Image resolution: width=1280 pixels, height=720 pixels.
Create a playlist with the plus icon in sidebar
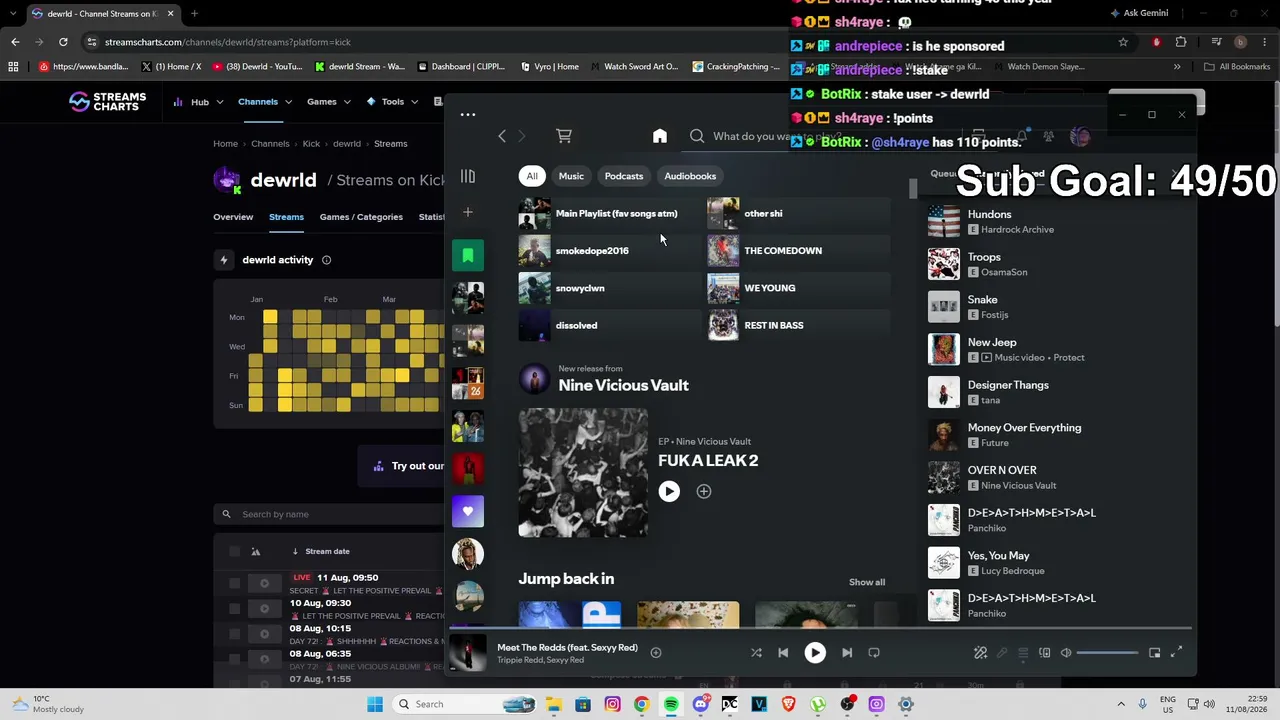coord(468,212)
